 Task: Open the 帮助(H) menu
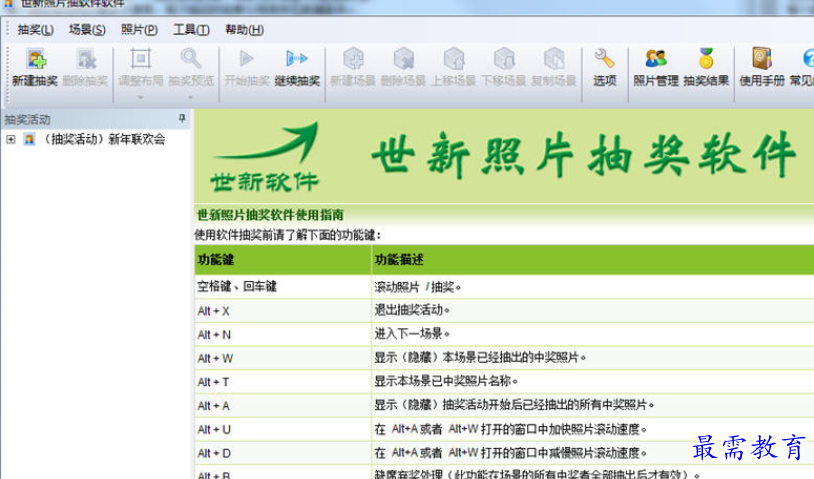coord(244,30)
